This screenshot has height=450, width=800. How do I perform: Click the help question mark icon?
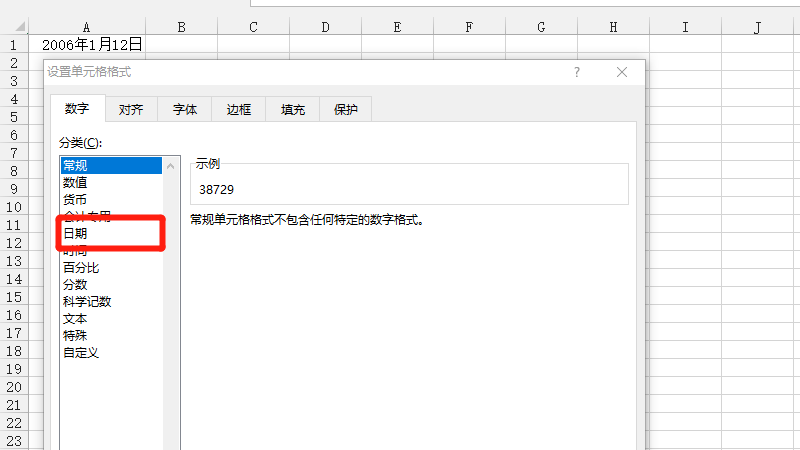577,72
